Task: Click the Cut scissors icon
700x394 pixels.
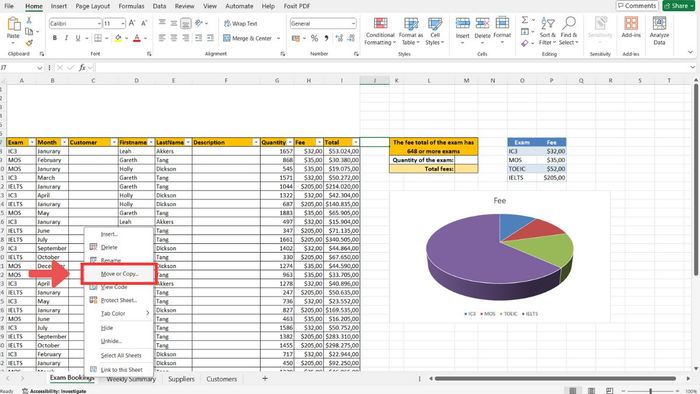Action: click(29, 20)
